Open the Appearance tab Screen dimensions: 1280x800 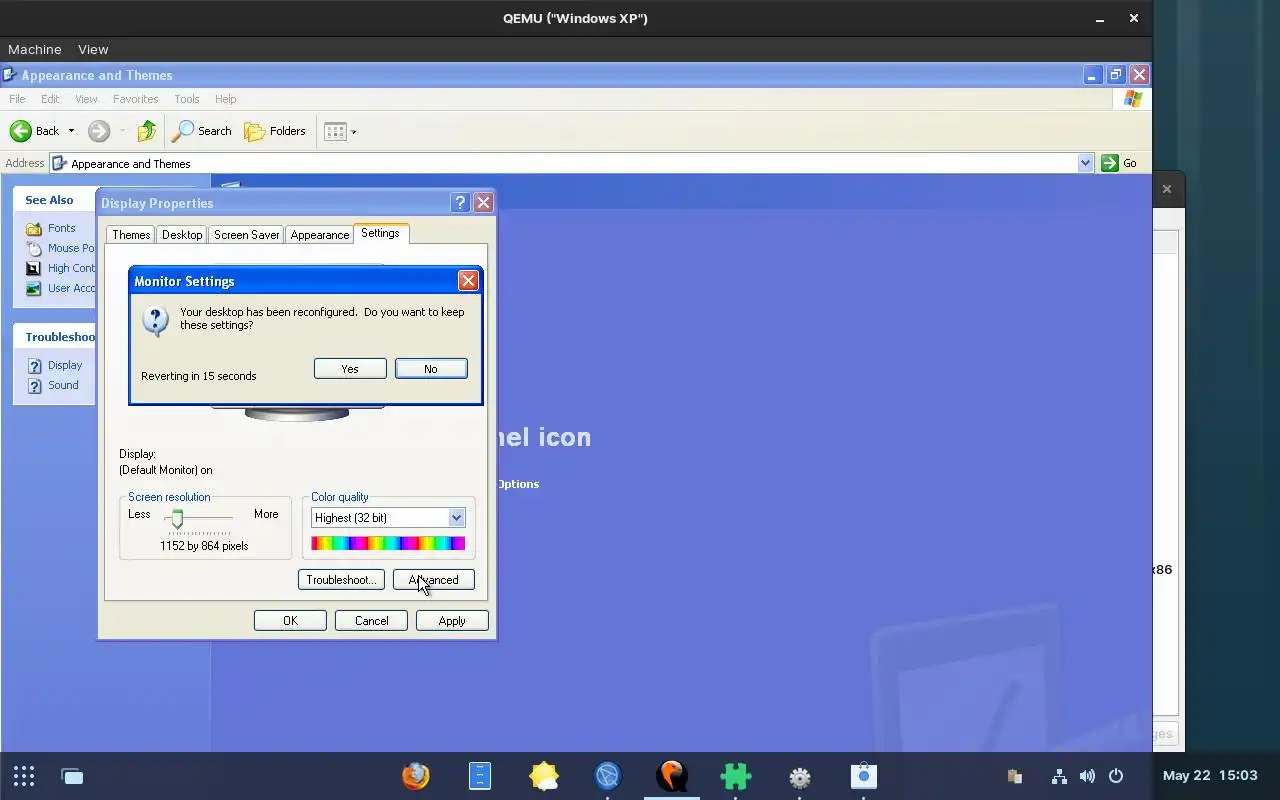320,235
